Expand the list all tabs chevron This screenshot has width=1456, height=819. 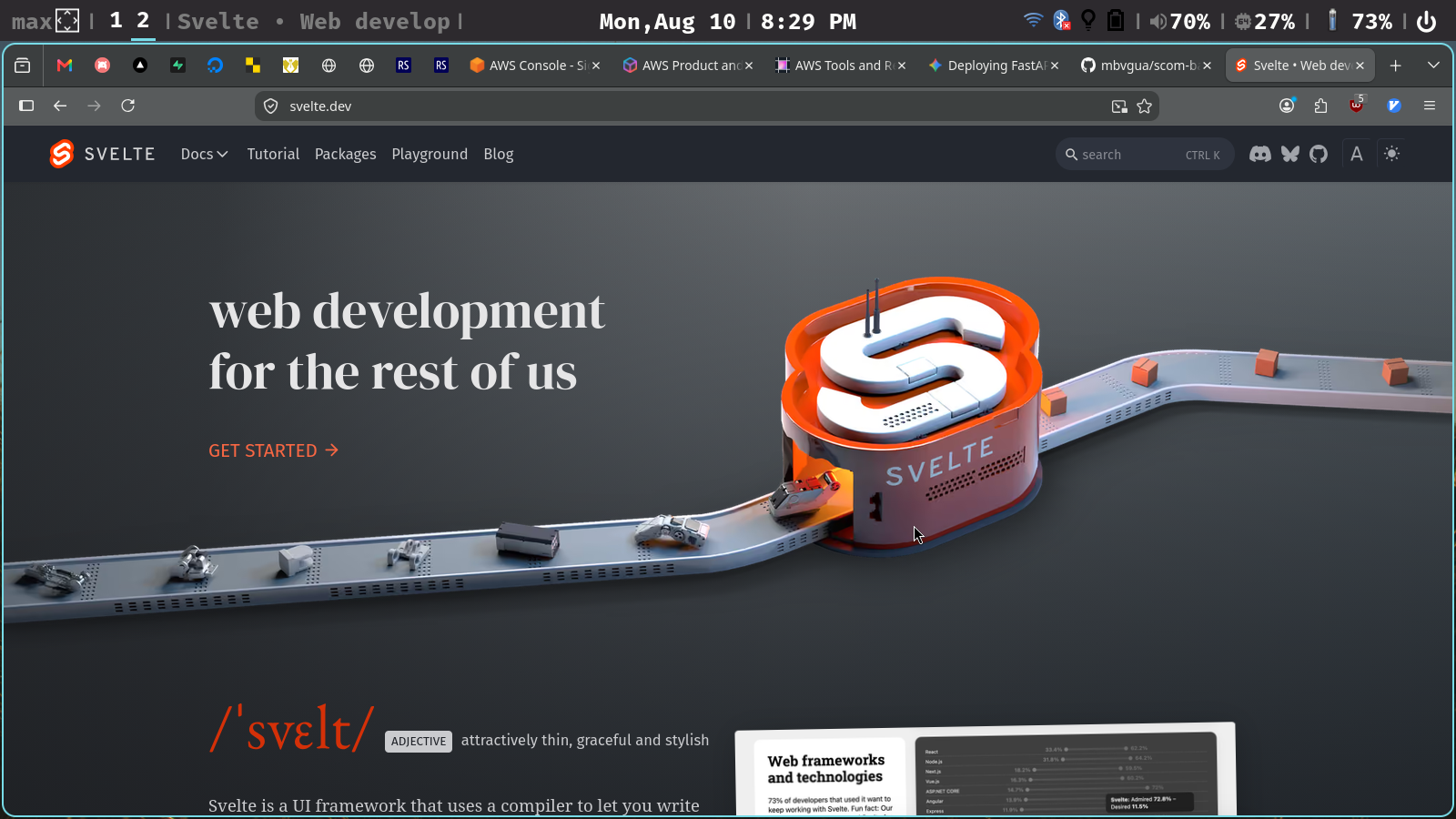pos(1433,66)
